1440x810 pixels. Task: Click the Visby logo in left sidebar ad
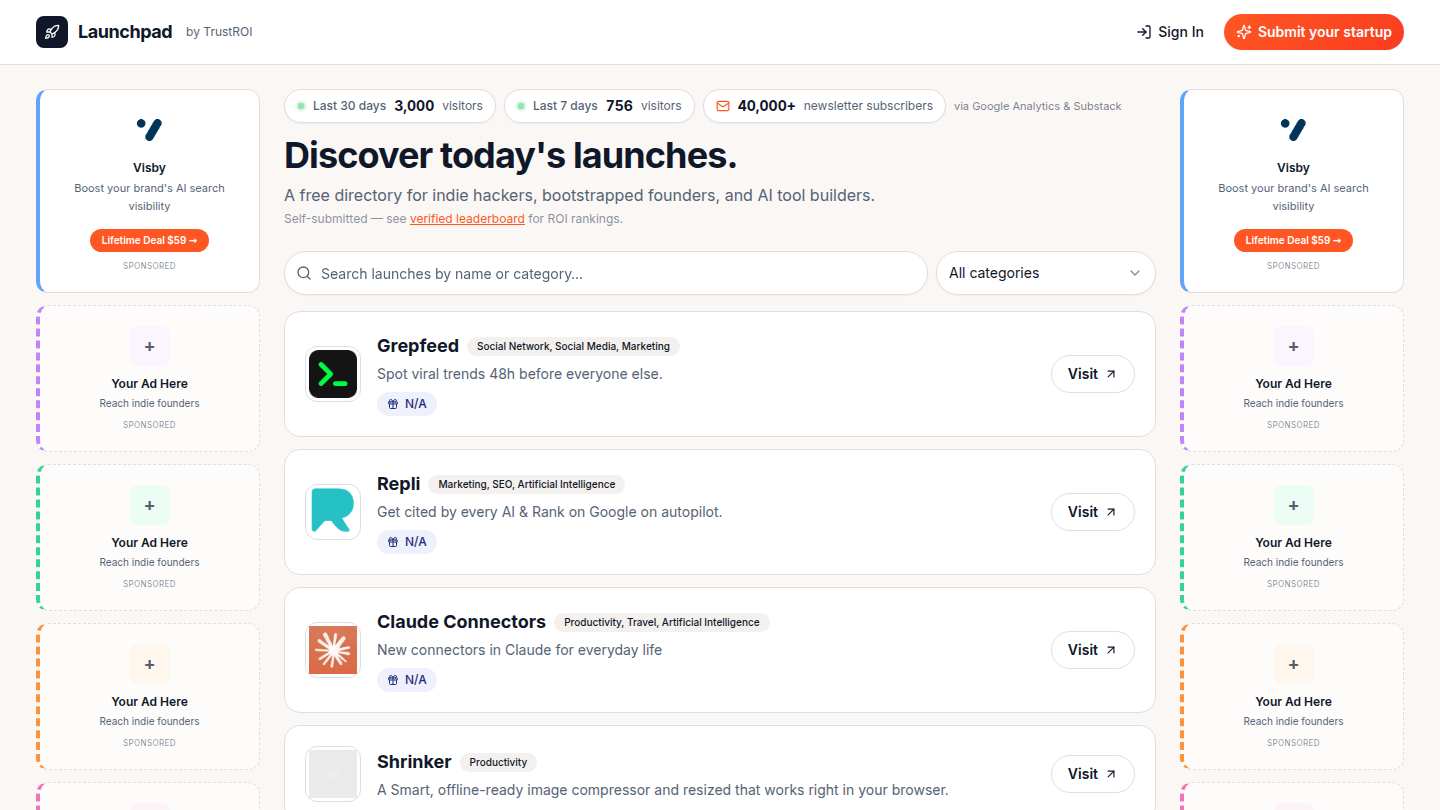tap(149, 129)
